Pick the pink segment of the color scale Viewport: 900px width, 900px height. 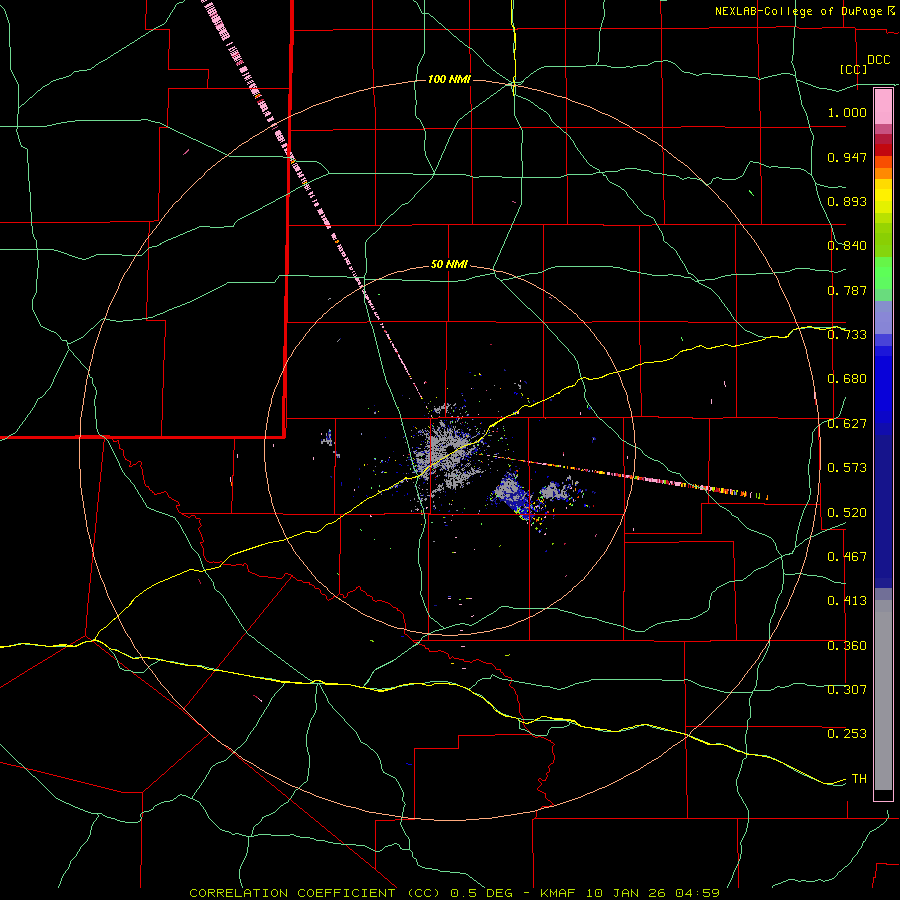(x=883, y=107)
